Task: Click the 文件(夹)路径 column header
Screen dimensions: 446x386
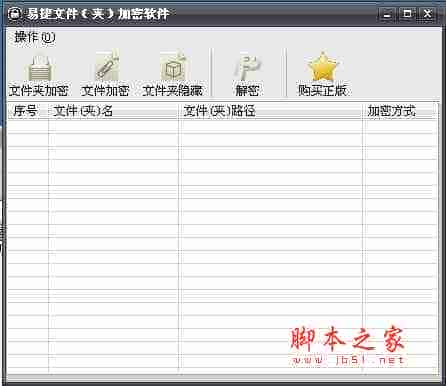Action: pos(270,111)
